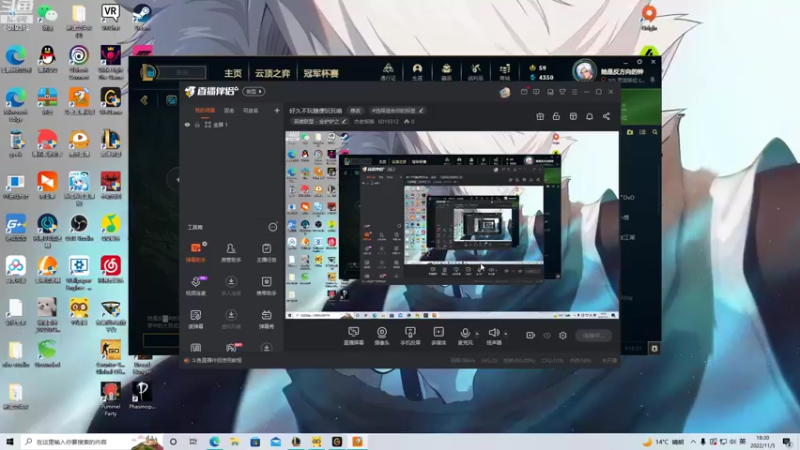Expand the system tray hidden icons arrow
The height and width of the screenshot is (450, 800).
pos(693,441)
